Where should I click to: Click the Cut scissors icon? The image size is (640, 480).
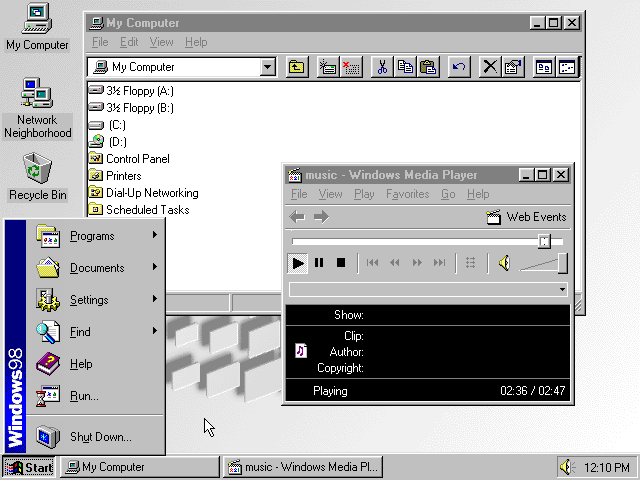tap(381, 67)
